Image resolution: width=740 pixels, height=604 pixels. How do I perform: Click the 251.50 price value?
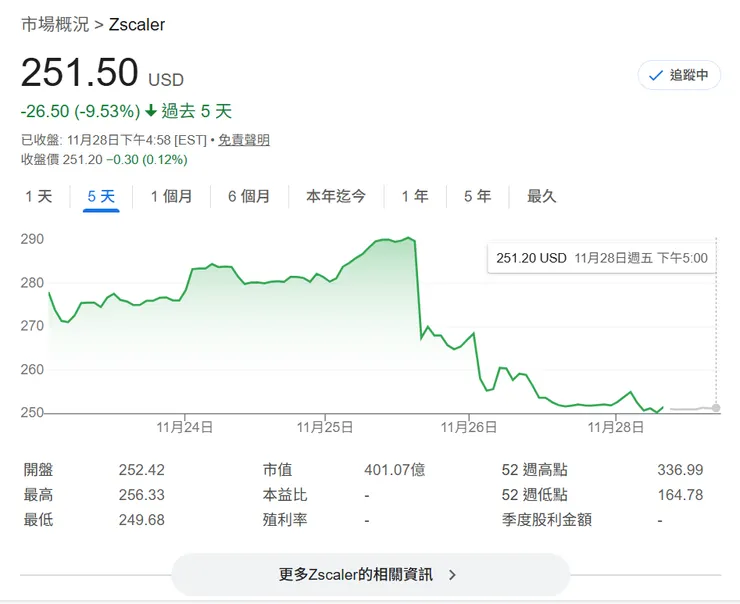[x=80, y=72]
